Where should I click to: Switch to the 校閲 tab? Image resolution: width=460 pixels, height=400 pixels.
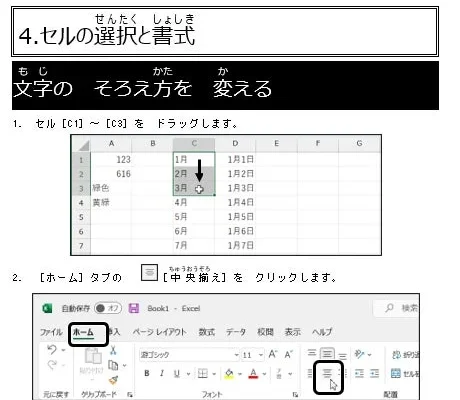265,332
